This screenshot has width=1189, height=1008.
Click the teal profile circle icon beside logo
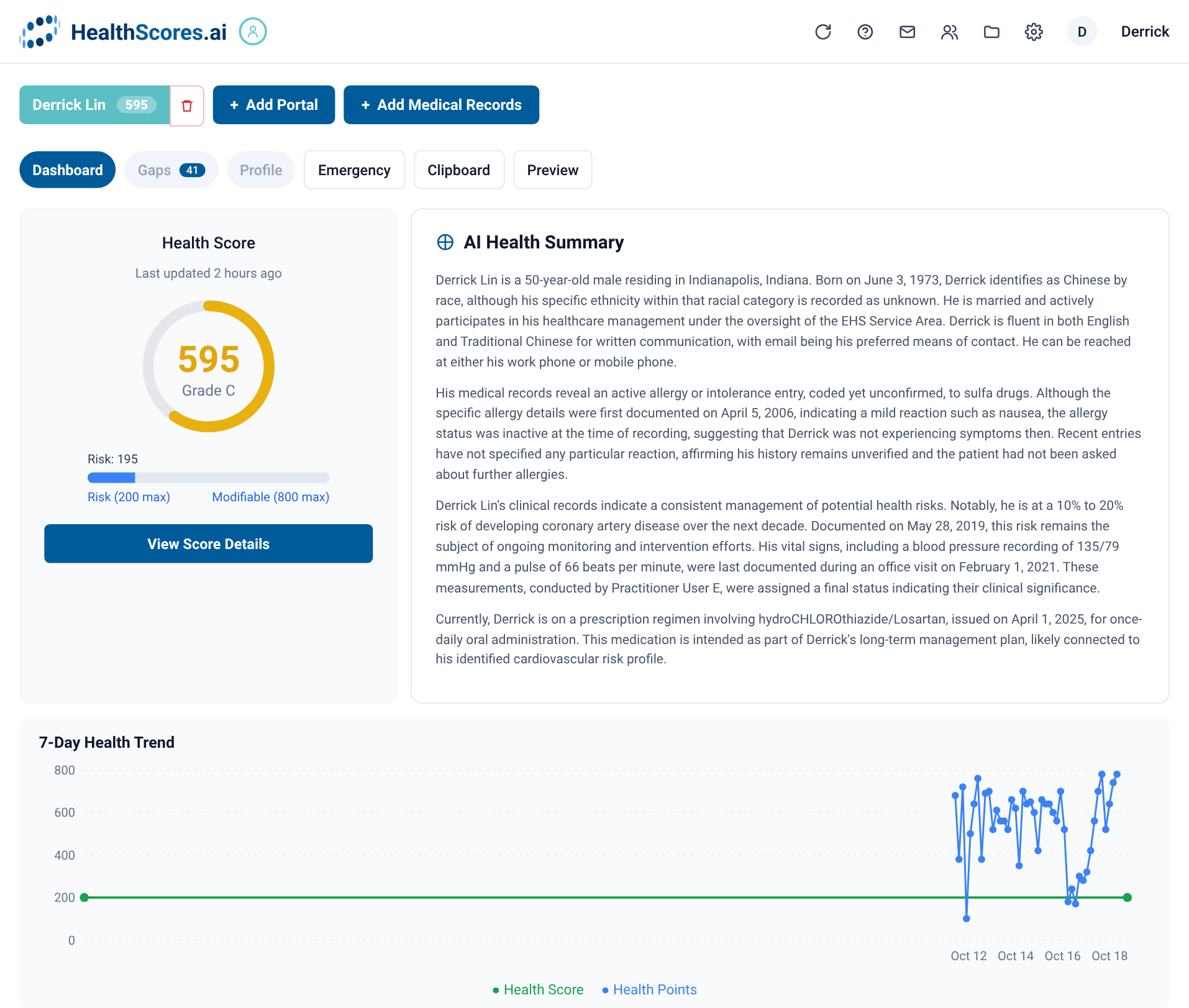253,31
